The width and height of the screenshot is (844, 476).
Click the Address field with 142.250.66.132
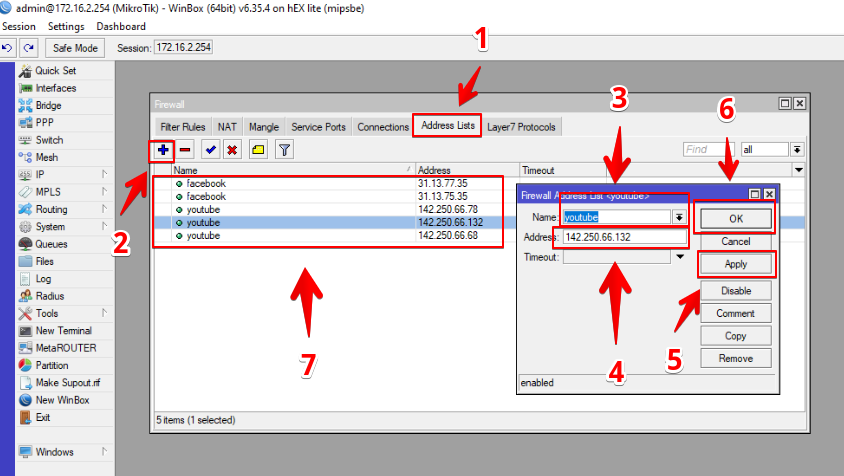click(624, 237)
